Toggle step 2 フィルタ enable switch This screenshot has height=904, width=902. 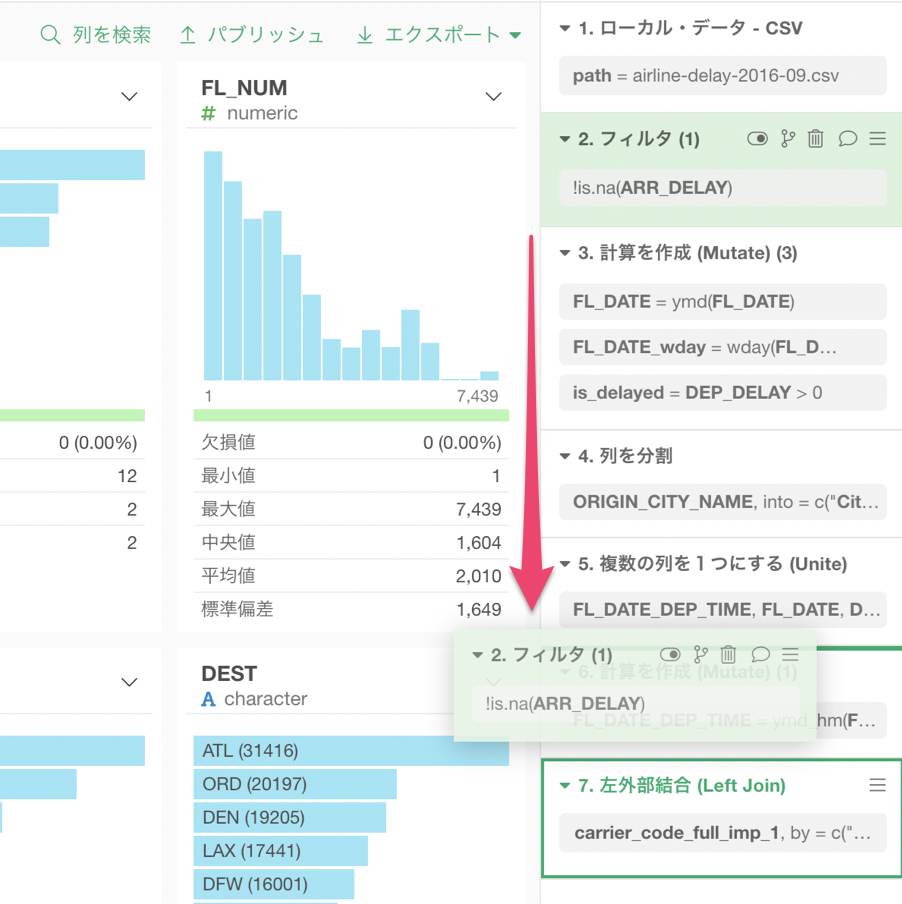[x=757, y=138]
